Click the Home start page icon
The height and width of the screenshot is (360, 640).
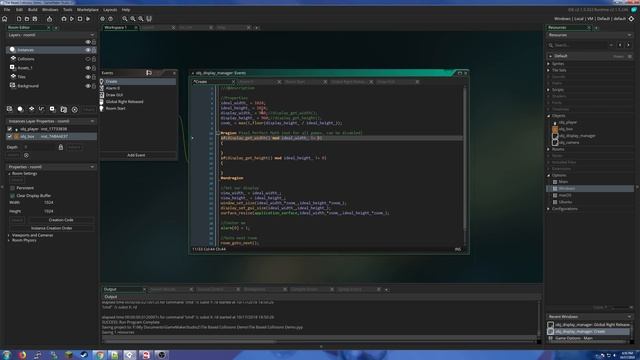4,19
